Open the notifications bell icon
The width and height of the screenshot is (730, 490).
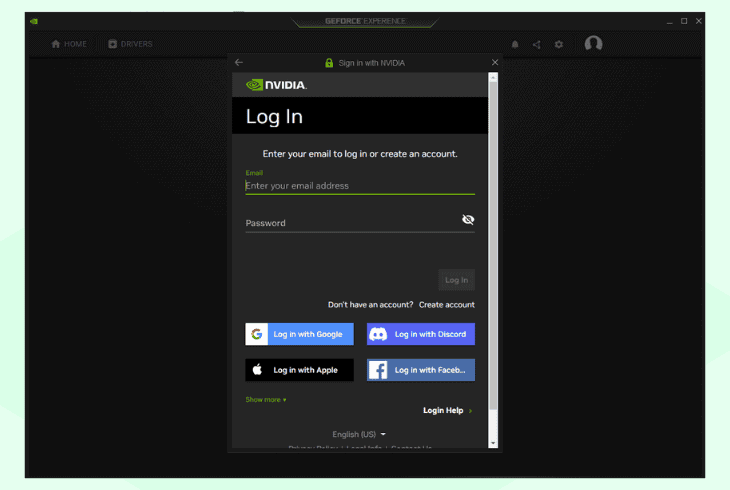click(515, 44)
